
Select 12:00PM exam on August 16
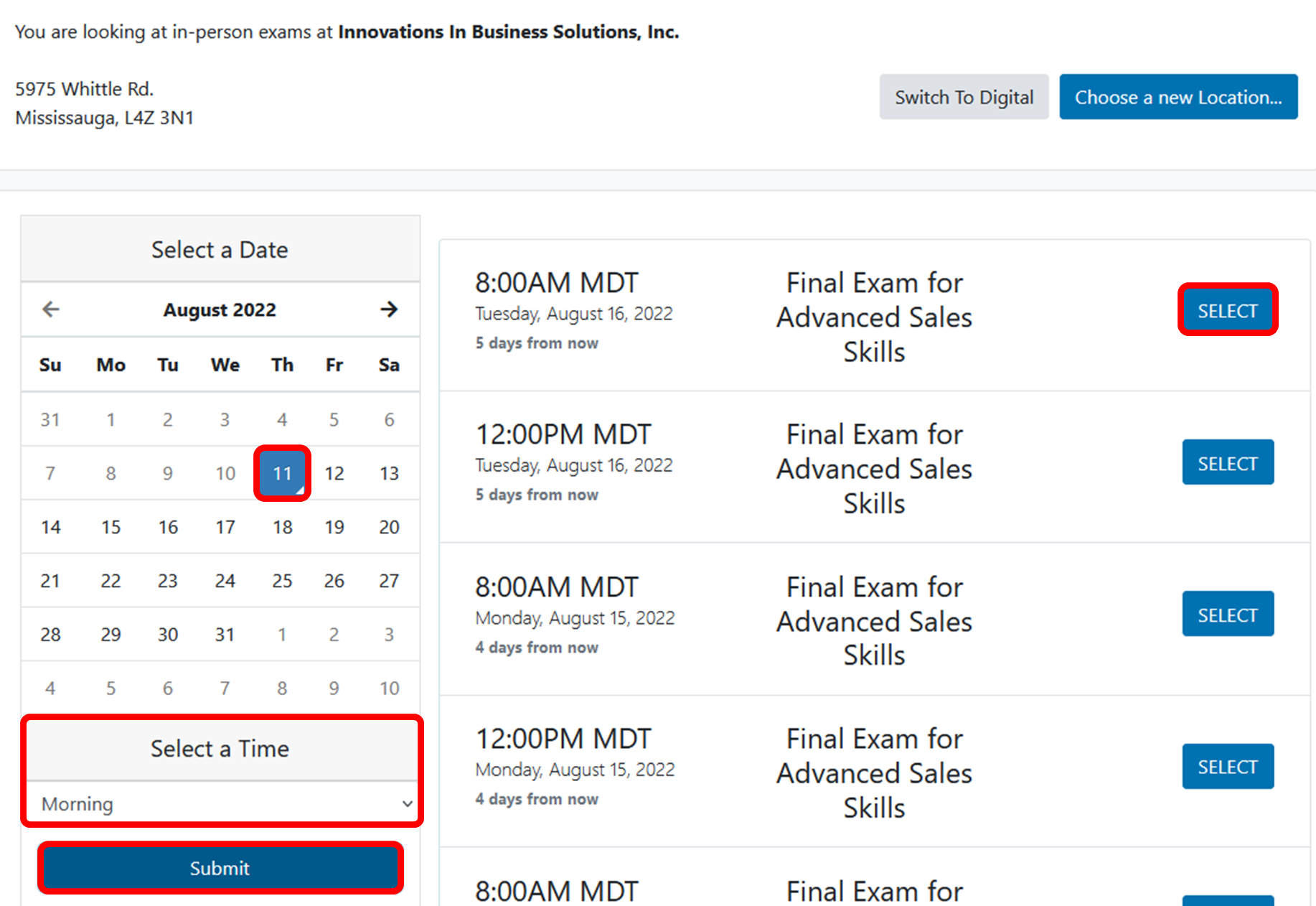[1227, 463]
